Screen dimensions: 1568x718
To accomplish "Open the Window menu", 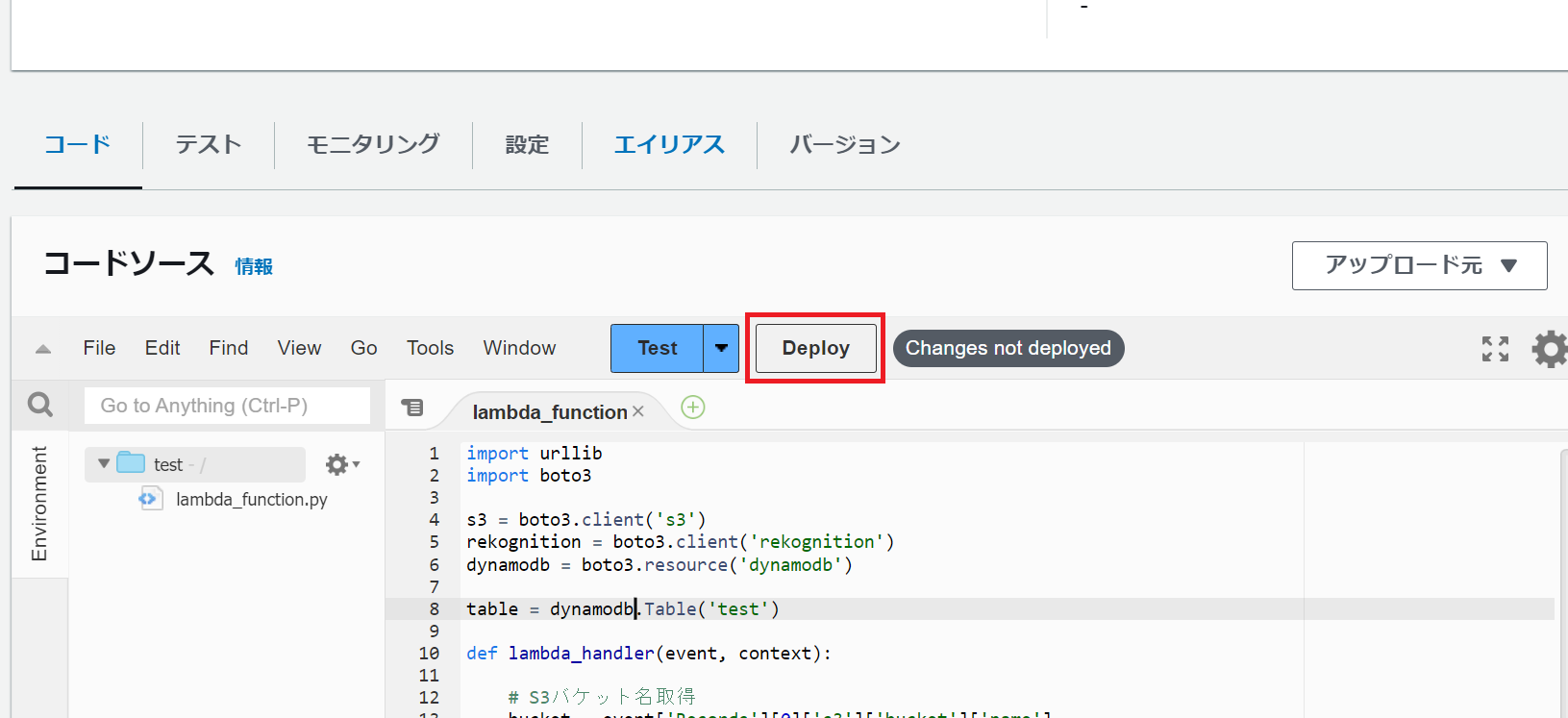I will pos(519,348).
